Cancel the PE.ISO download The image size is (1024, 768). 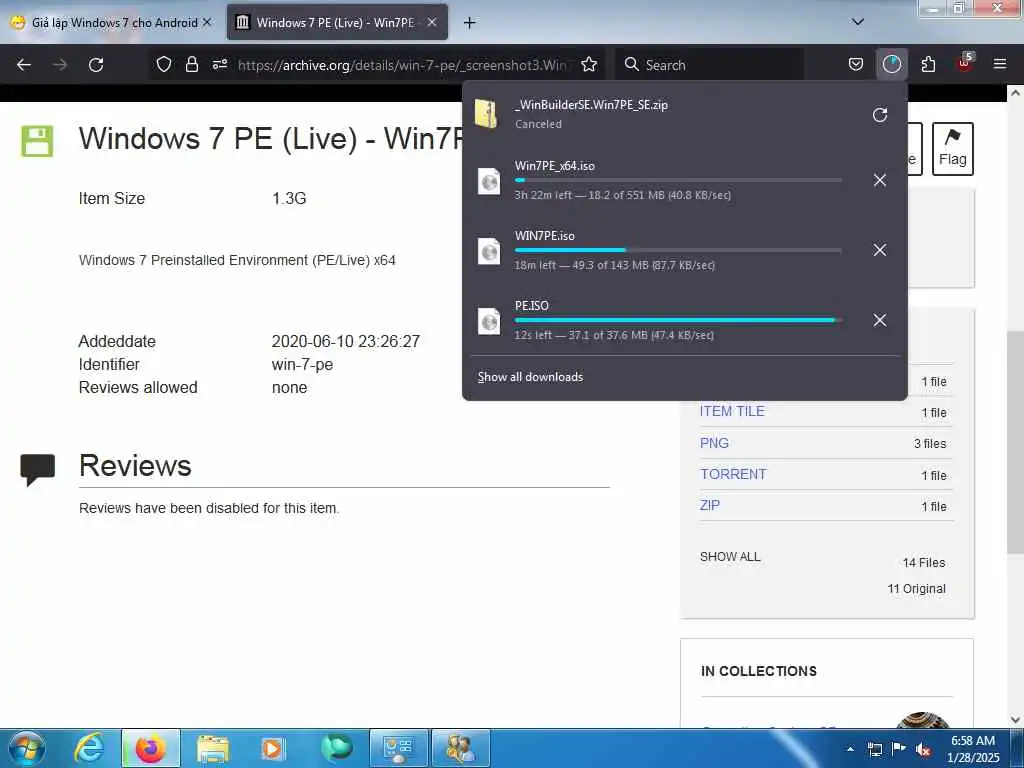pyautogui.click(x=880, y=320)
